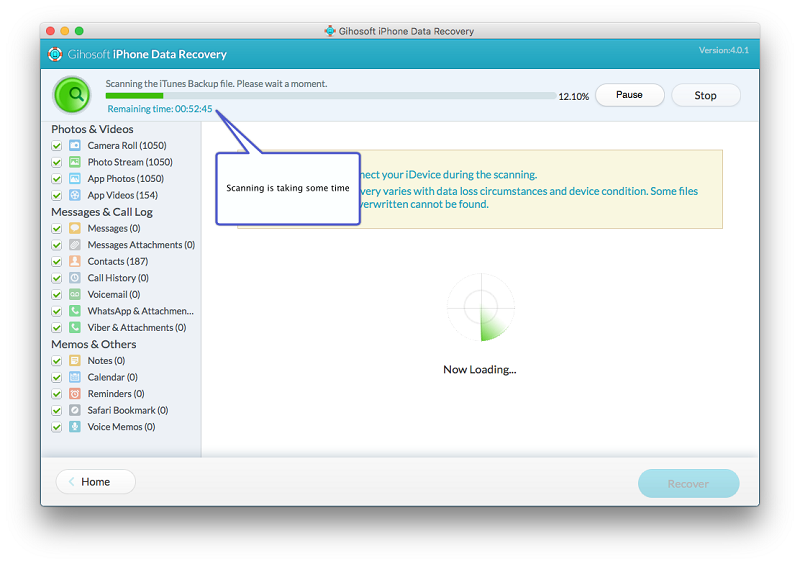800x564 pixels.
Task: Click the Messages speech bubble icon
Action: [75, 228]
